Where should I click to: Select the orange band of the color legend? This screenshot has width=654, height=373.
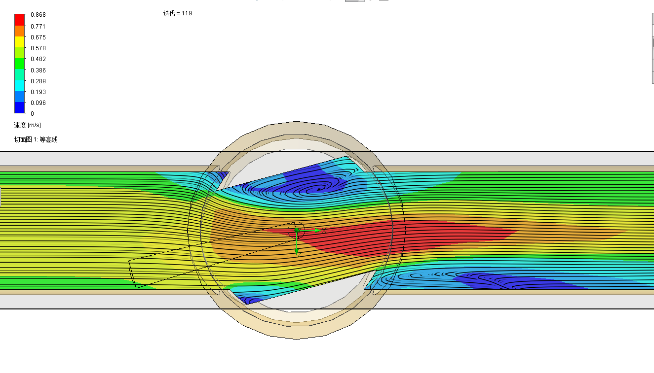click(x=19, y=31)
